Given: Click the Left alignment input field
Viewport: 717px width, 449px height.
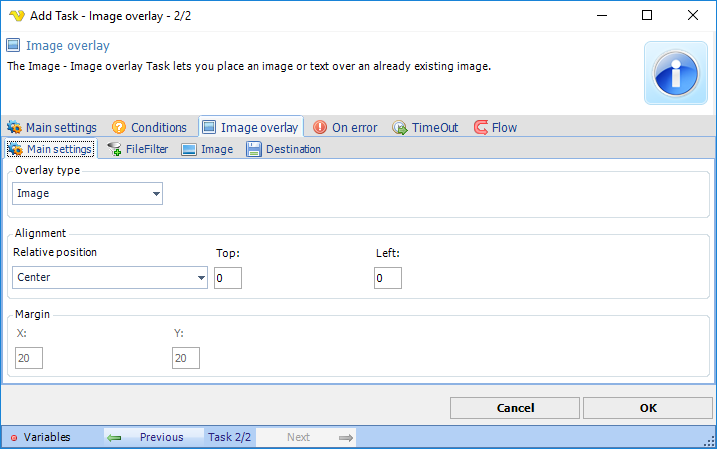Looking at the screenshot, I should (x=387, y=277).
